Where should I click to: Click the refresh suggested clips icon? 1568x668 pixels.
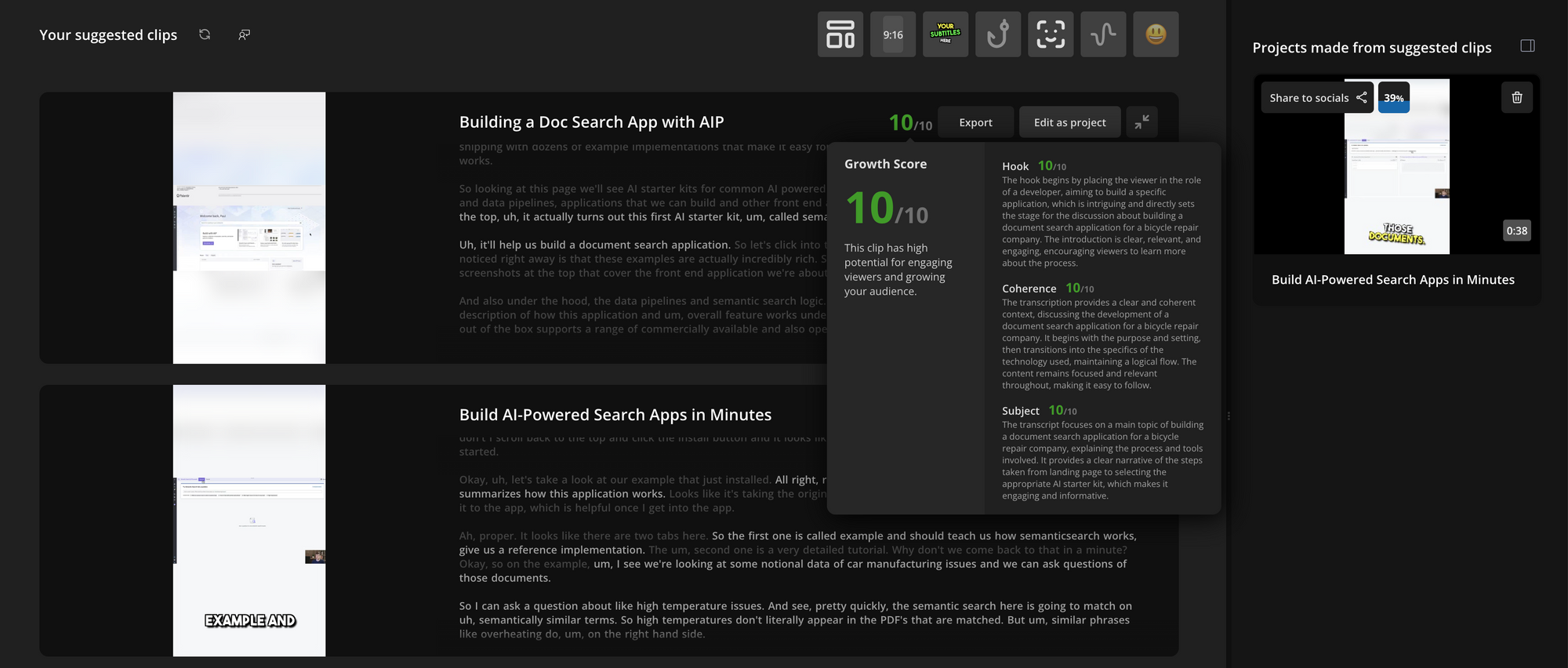pyautogui.click(x=205, y=34)
